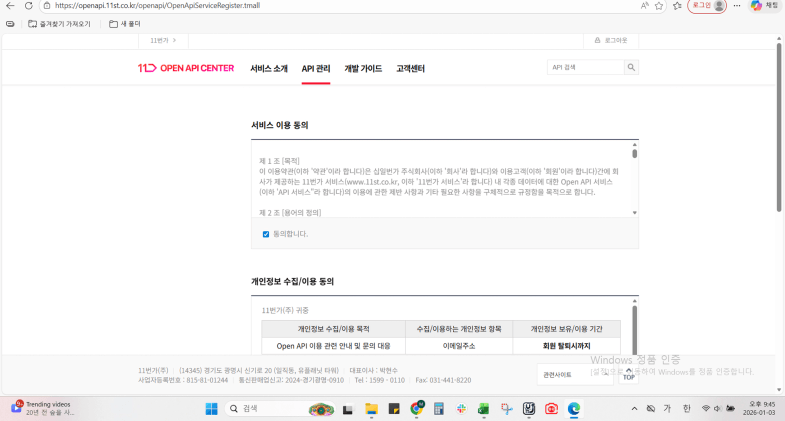
Task: Click the 11st OPEN API CENTER logo
Action: tap(186, 68)
